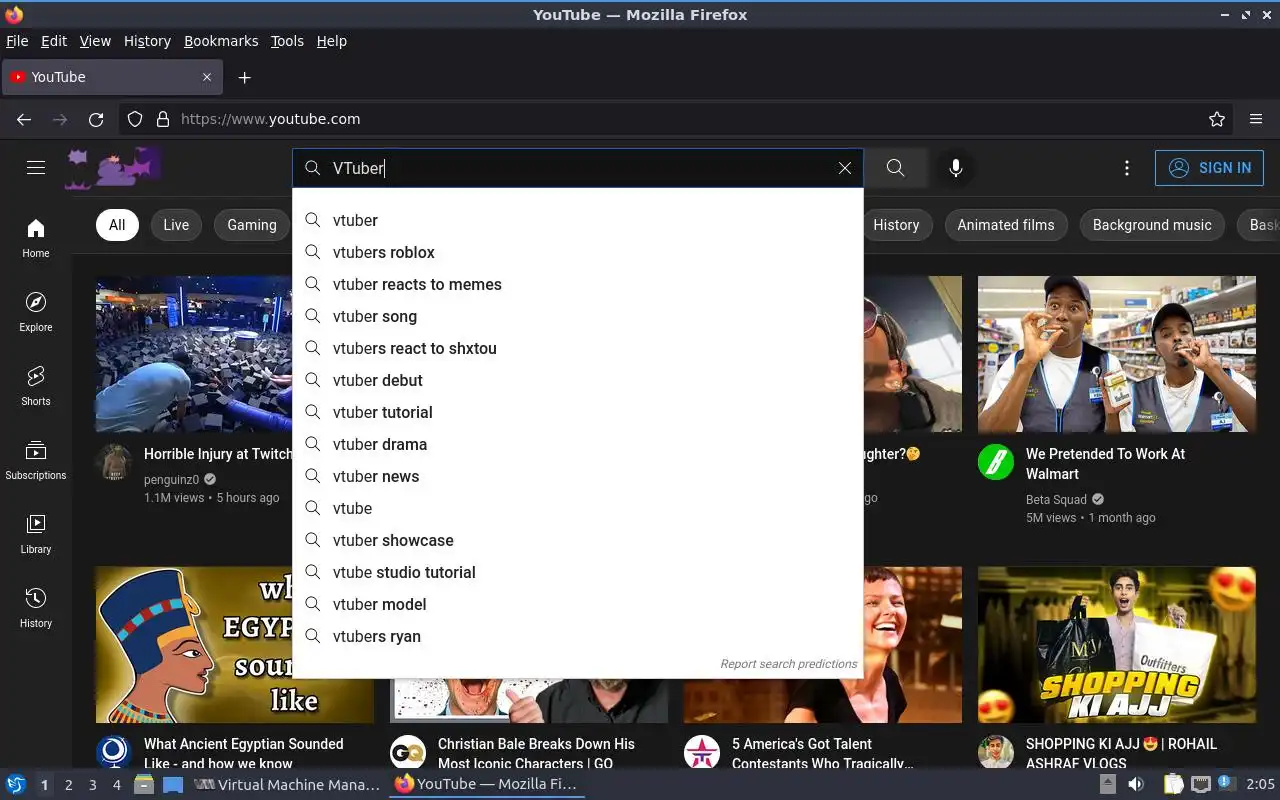Image resolution: width=1280 pixels, height=800 pixels.
Task: Choose the 'vtuber debut' suggestion
Action: (x=578, y=380)
